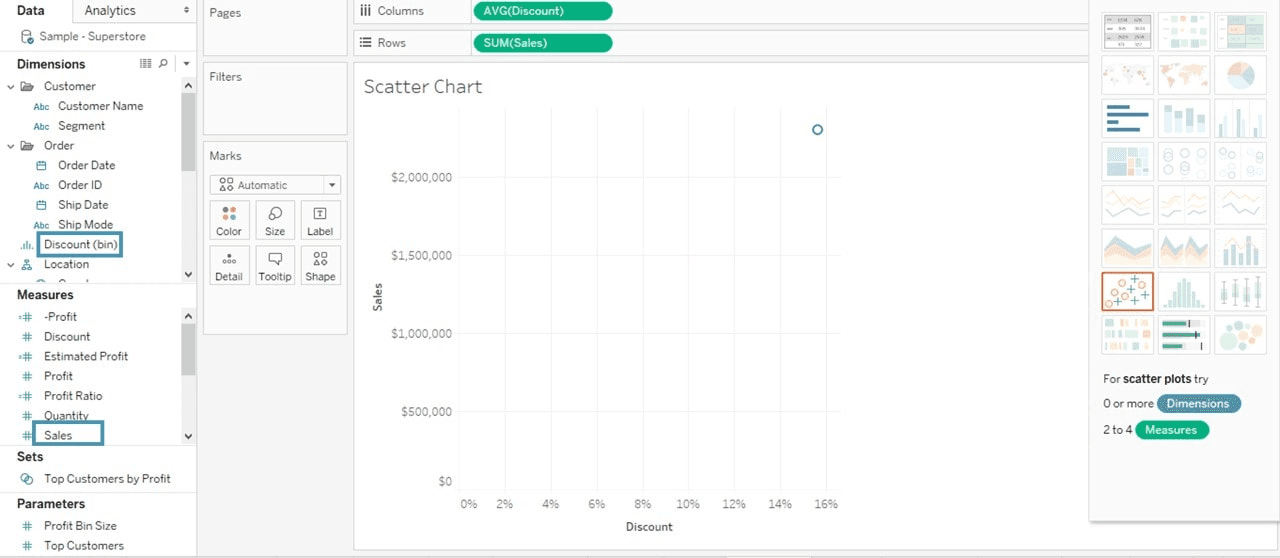Open the Dimensions pane dropdown menu
1280x558 pixels.
(x=186, y=64)
